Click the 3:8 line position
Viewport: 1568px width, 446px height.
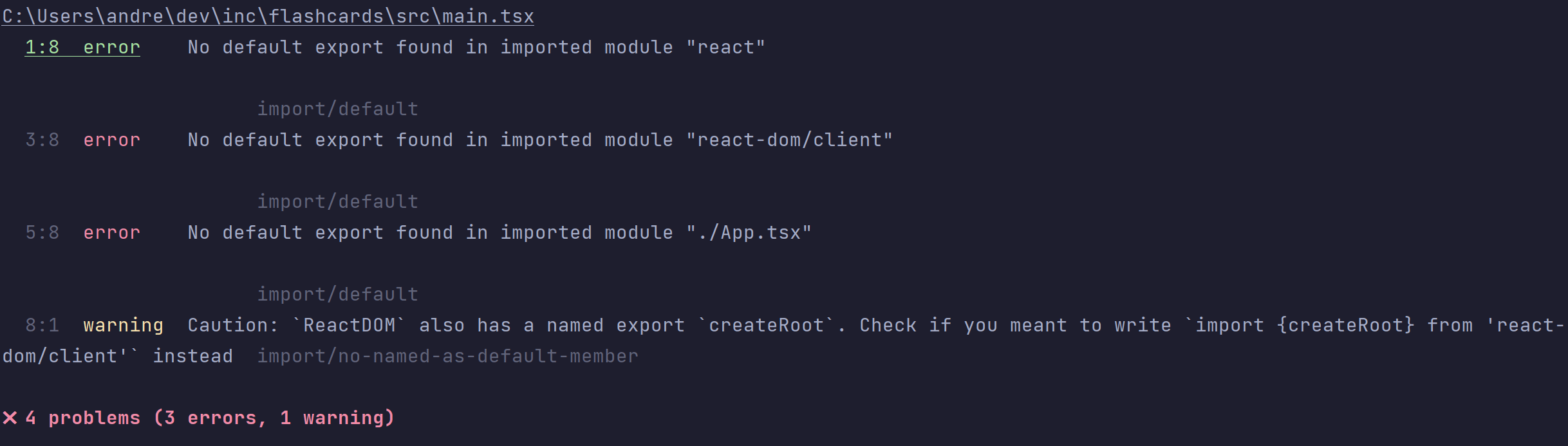coord(42,140)
